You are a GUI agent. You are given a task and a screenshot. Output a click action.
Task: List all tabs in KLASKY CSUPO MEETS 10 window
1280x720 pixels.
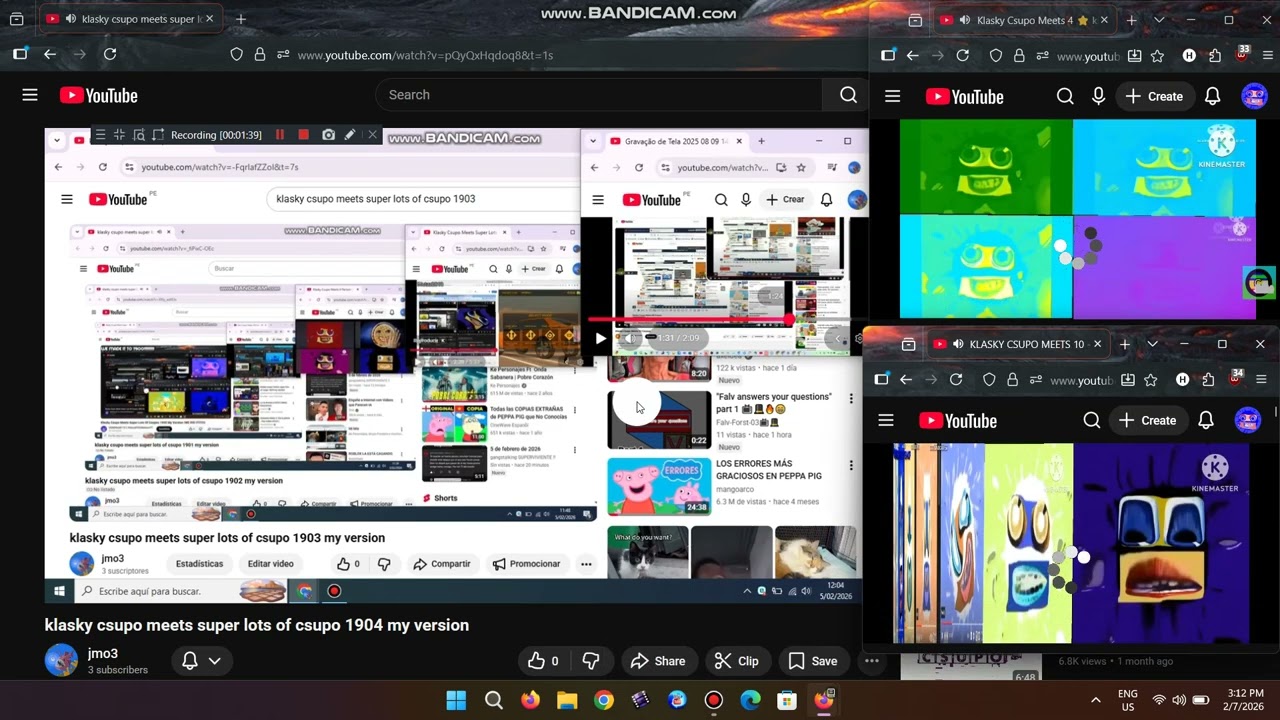click(x=1152, y=344)
